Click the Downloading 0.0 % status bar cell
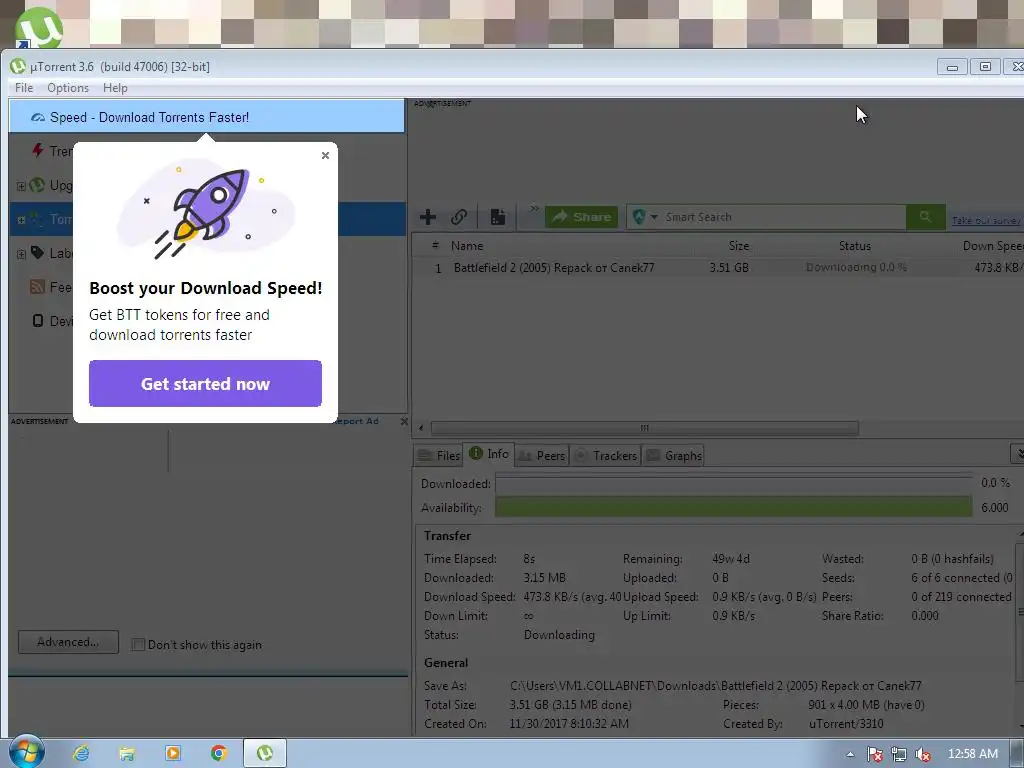This screenshot has height=768, width=1024. coord(856,267)
